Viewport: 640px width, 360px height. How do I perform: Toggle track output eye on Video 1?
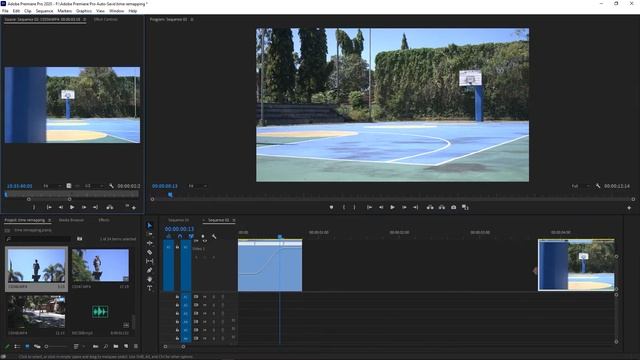coord(204,241)
